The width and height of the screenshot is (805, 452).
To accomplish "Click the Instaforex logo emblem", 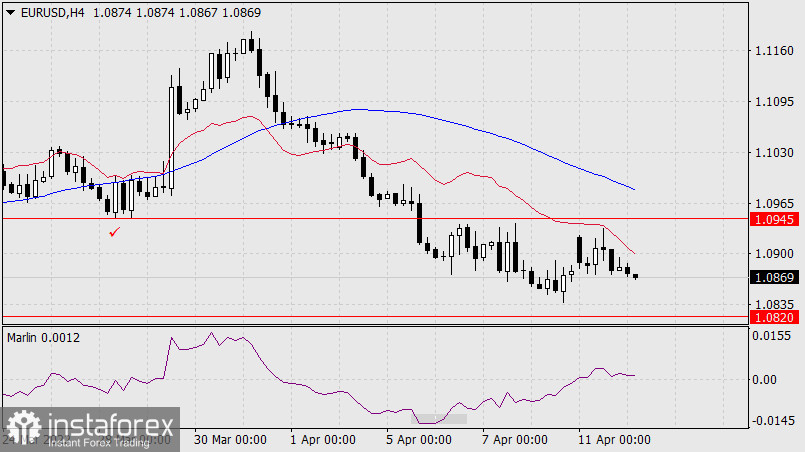I will coord(20,425).
